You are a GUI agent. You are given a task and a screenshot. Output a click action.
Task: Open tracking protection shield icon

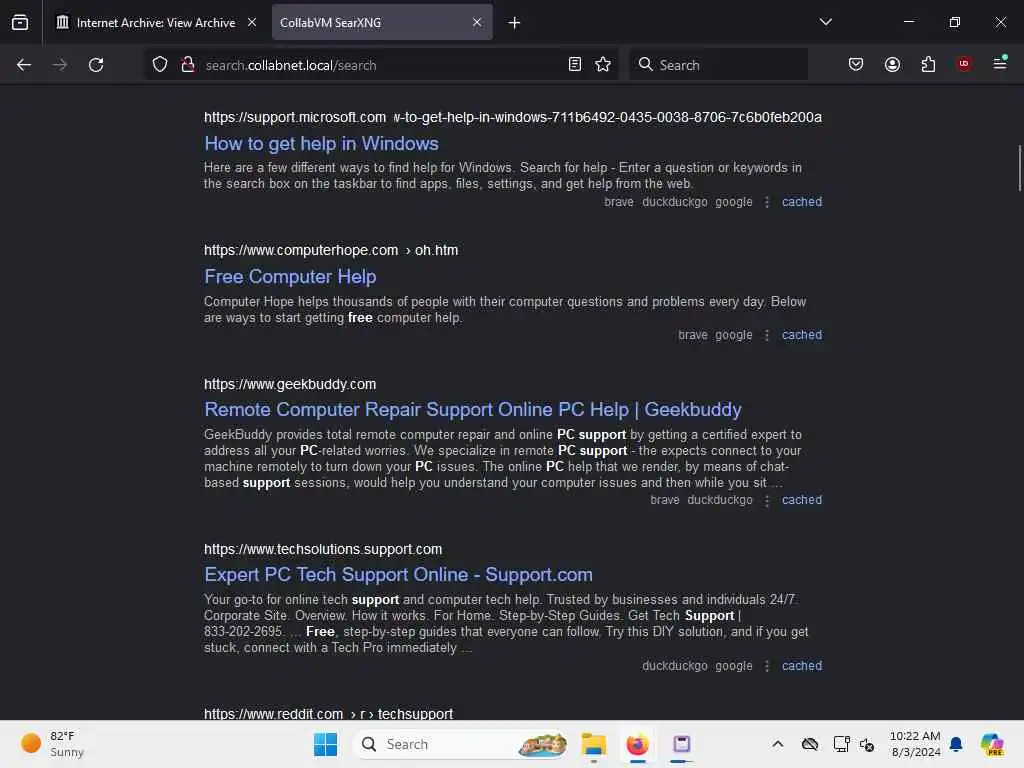click(x=160, y=65)
